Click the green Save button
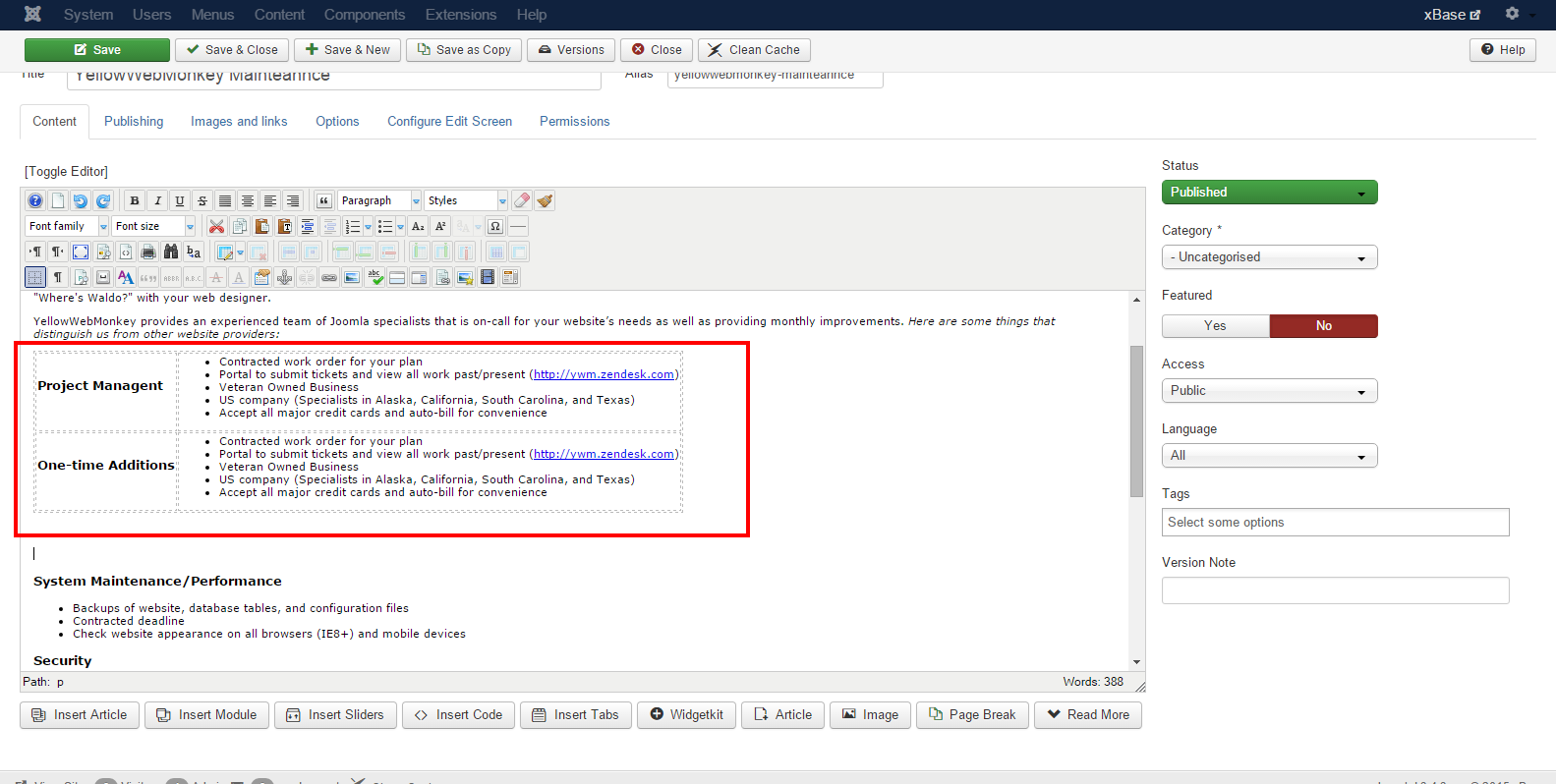 (97, 50)
